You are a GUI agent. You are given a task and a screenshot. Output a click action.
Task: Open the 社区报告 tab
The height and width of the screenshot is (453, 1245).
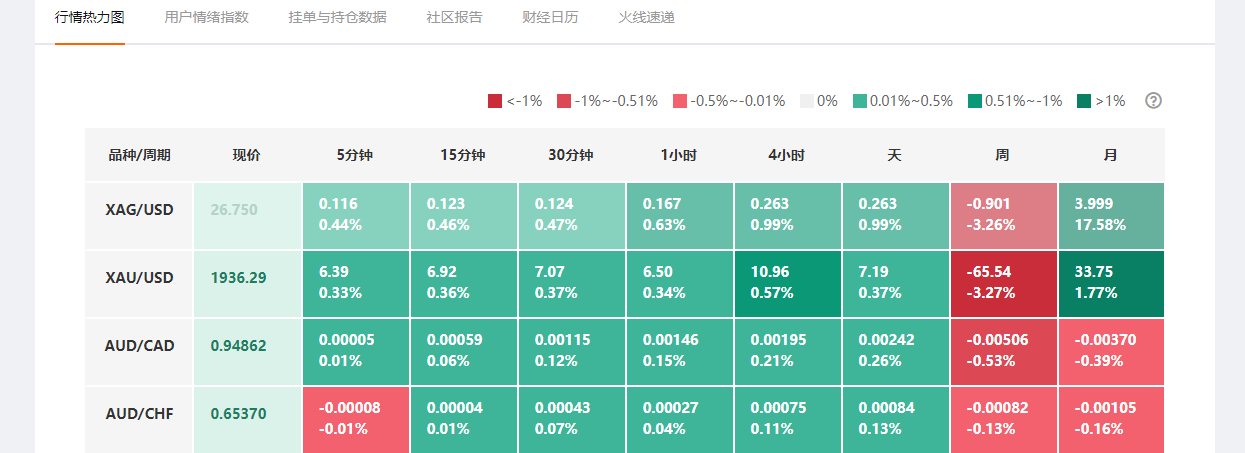pos(454,18)
